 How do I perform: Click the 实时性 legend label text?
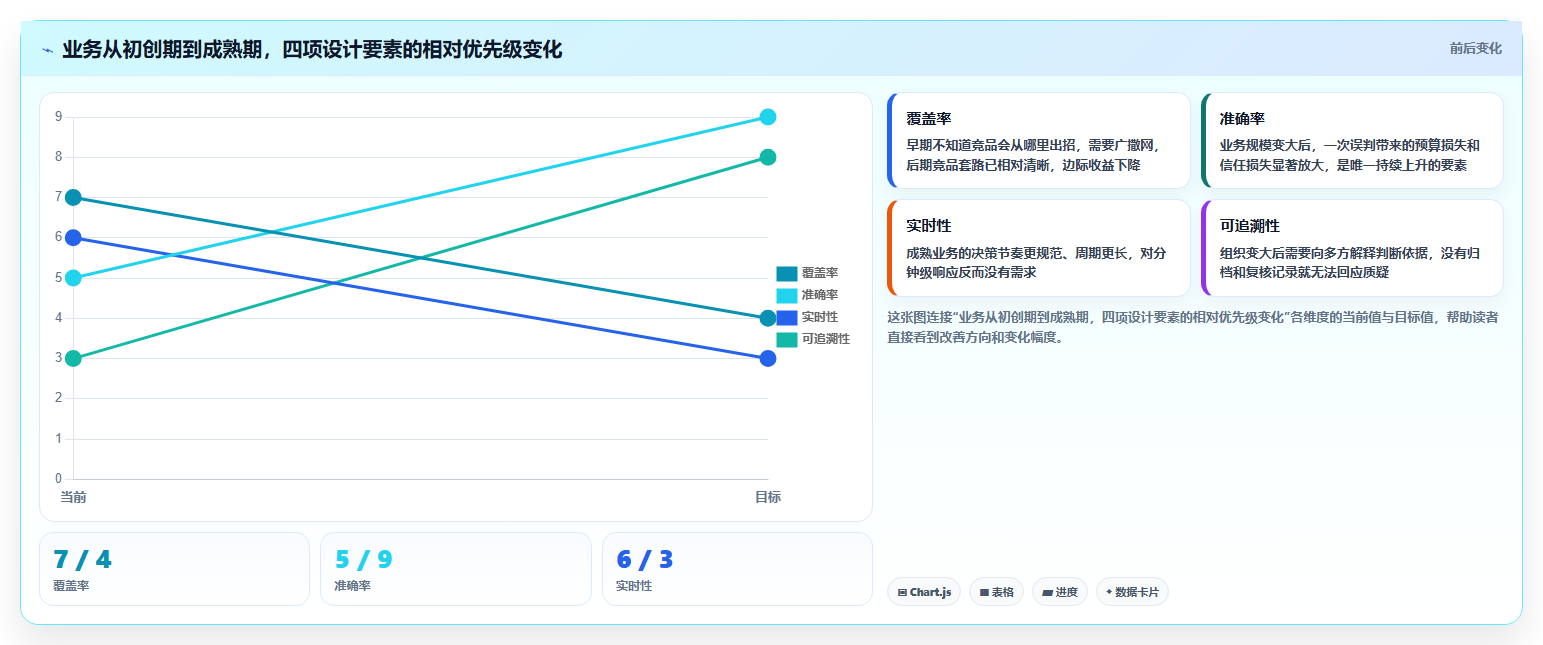pyautogui.click(x=820, y=317)
